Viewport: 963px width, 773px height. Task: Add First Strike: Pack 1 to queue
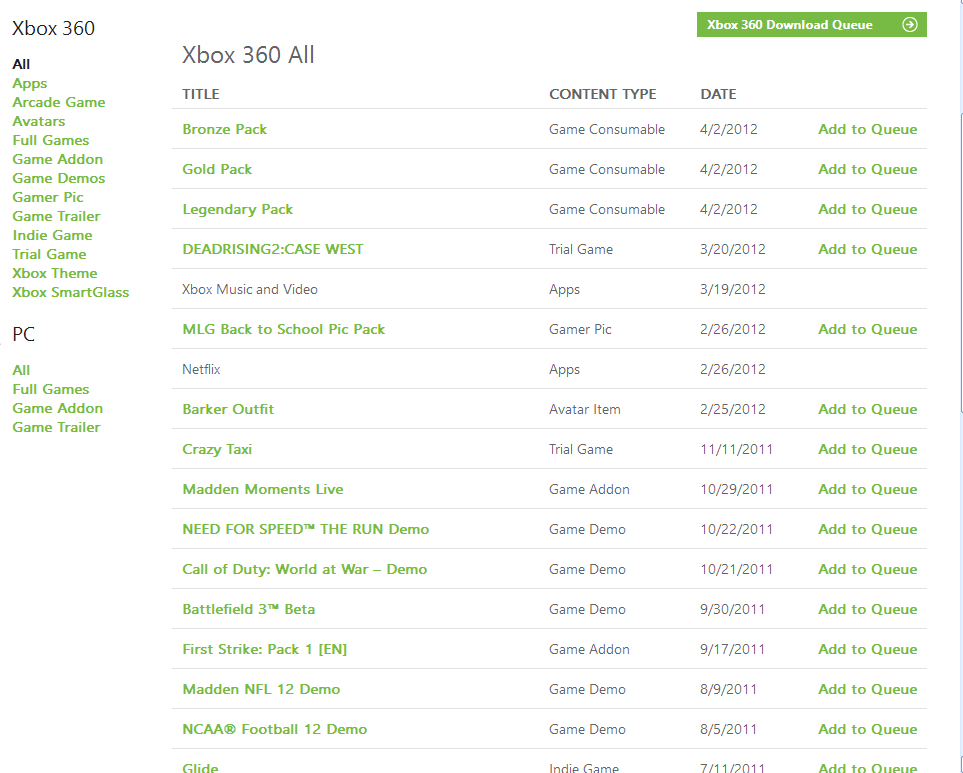click(x=868, y=649)
